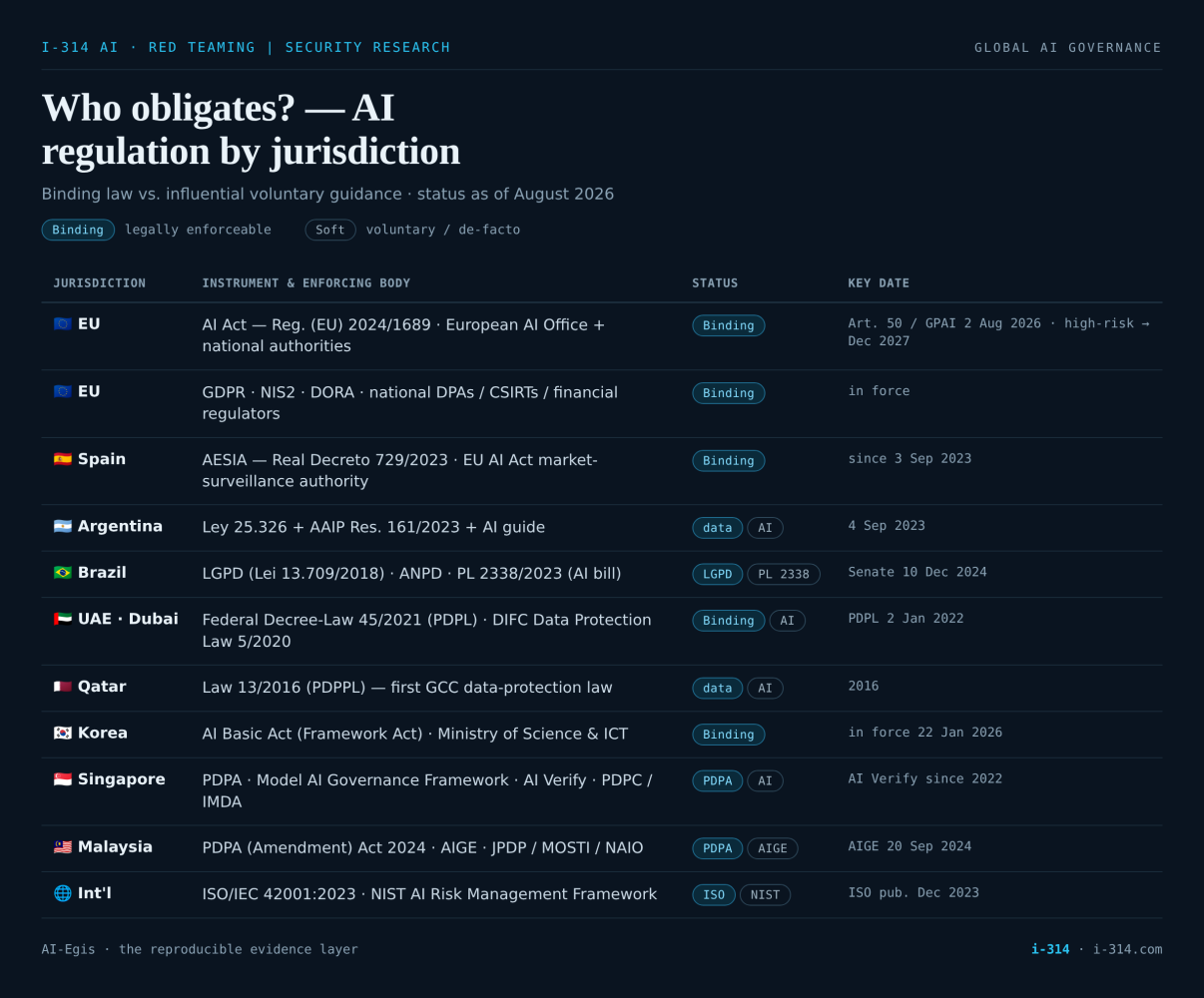
Task: Click key date 'PDPL 2 Jan 2022'
Action: point(906,619)
